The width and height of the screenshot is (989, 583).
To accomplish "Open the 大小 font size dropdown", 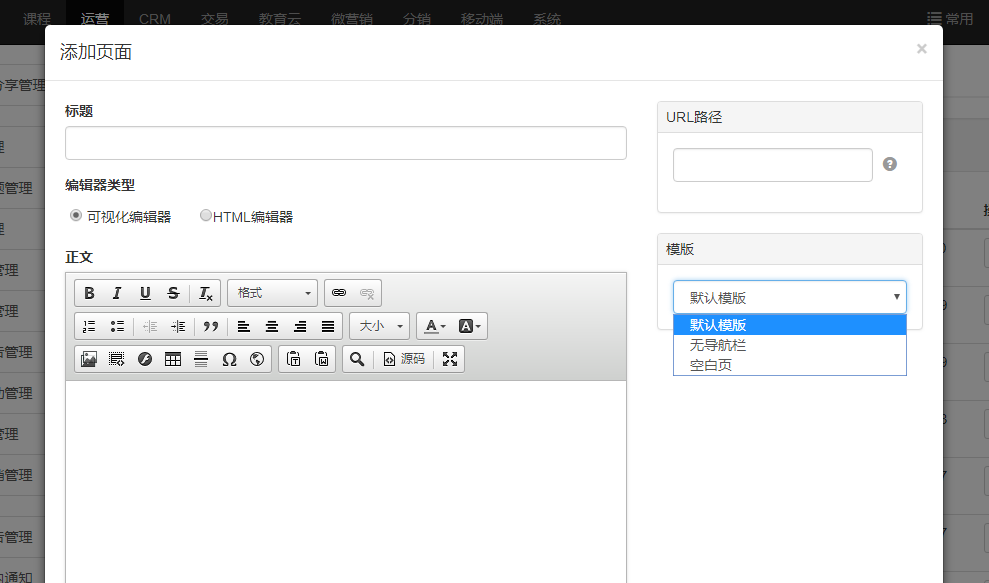I will (x=379, y=326).
